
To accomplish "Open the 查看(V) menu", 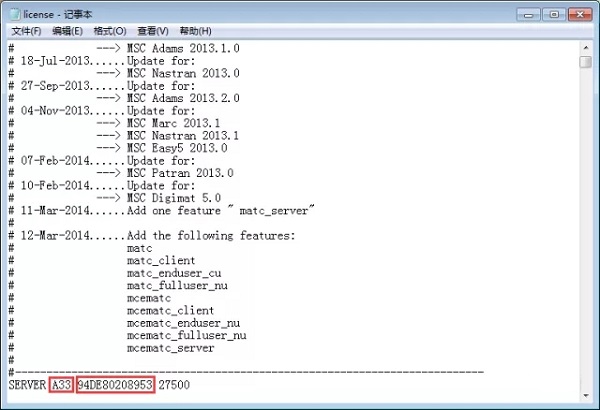I will click(153, 31).
